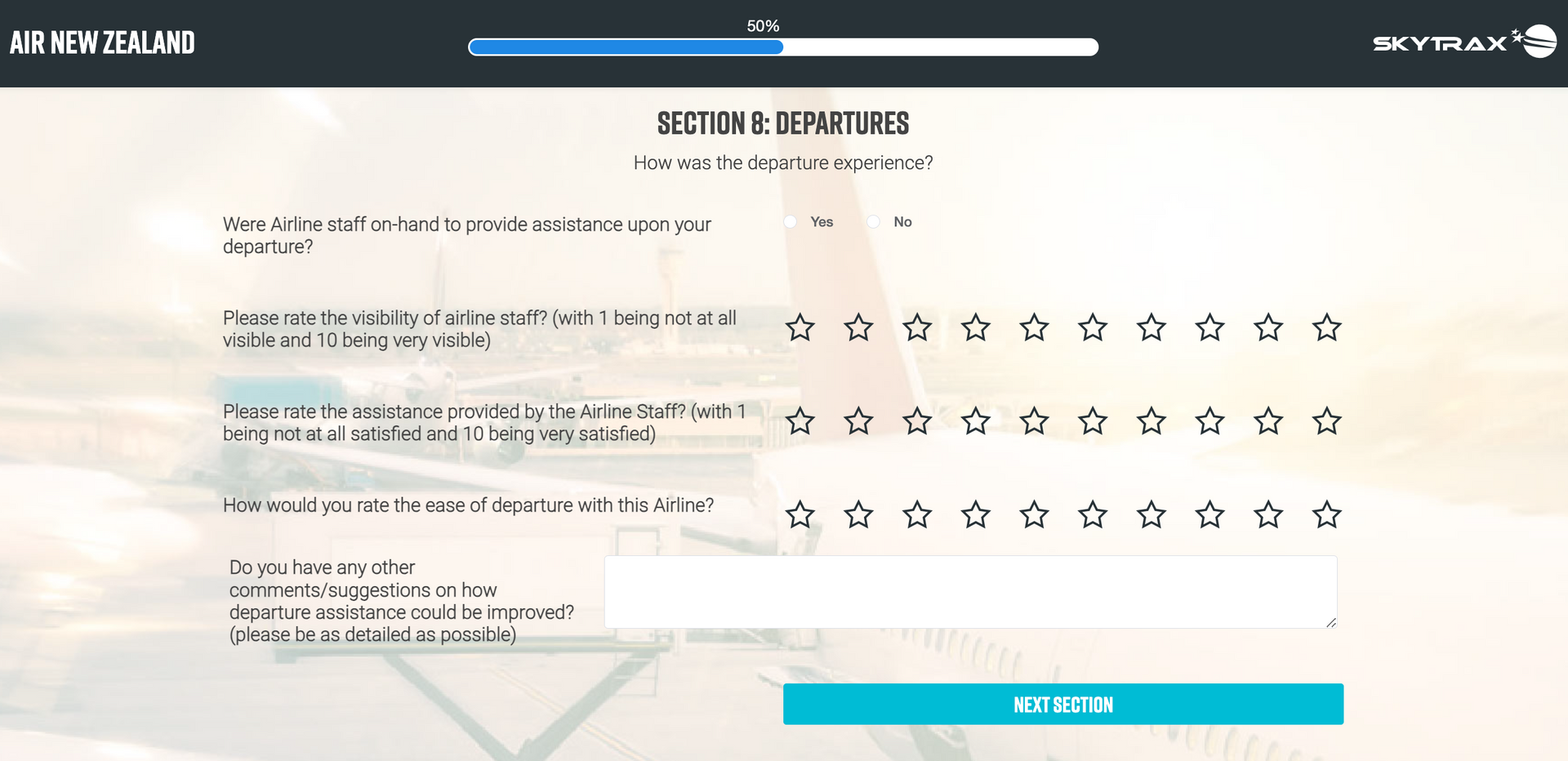The height and width of the screenshot is (761, 1568).
Task: Rate ease of departure 4 stars
Action: tap(976, 515)
